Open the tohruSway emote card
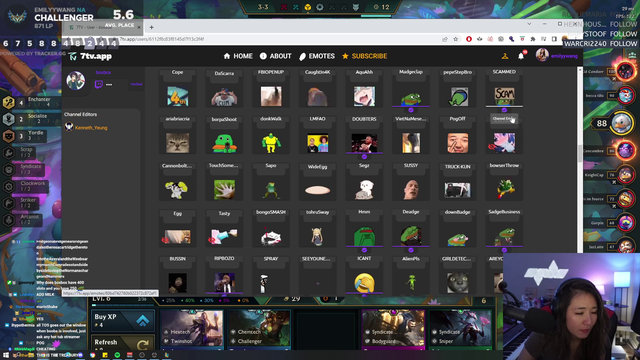640x360 pixels. point(318,229)
